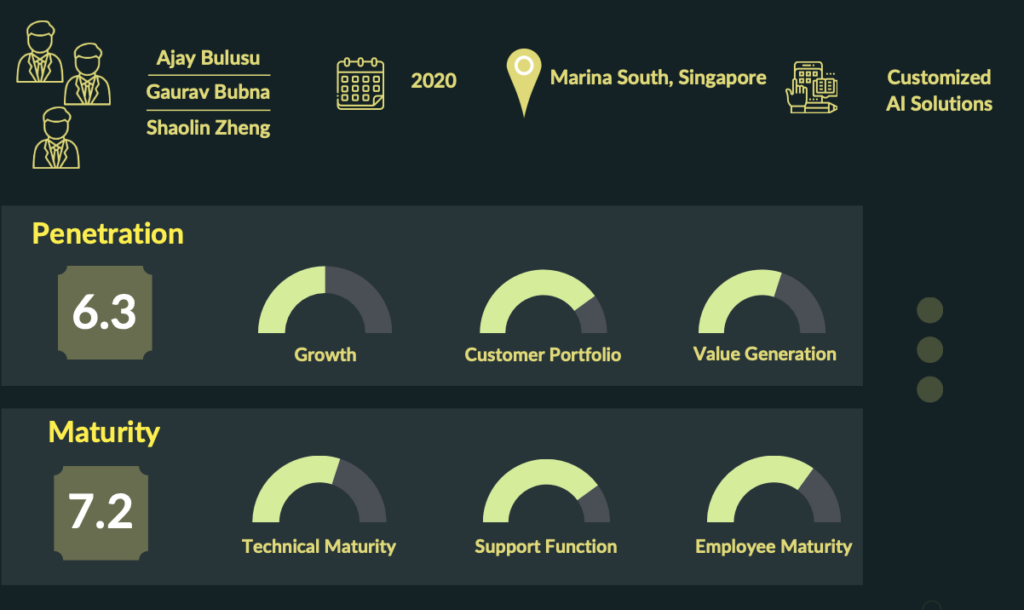Click the customized AI solutions icon
The height and width of the screenshot is (610, 1024).
[x=812, y=88]
